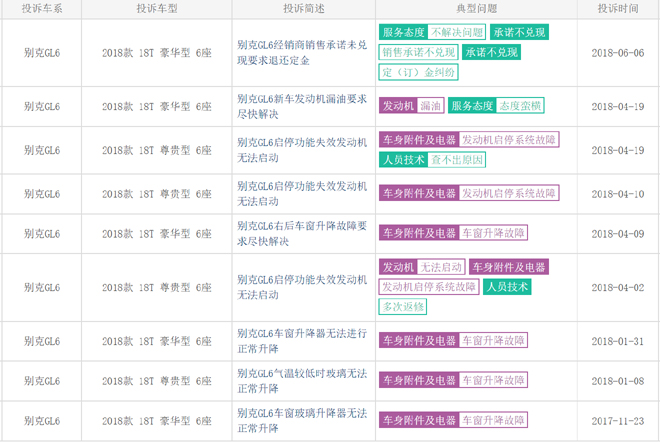Click the 无法启动 tag next to 发动机
The height and width of the screenshot is (442, 660).
coord(441,267)
